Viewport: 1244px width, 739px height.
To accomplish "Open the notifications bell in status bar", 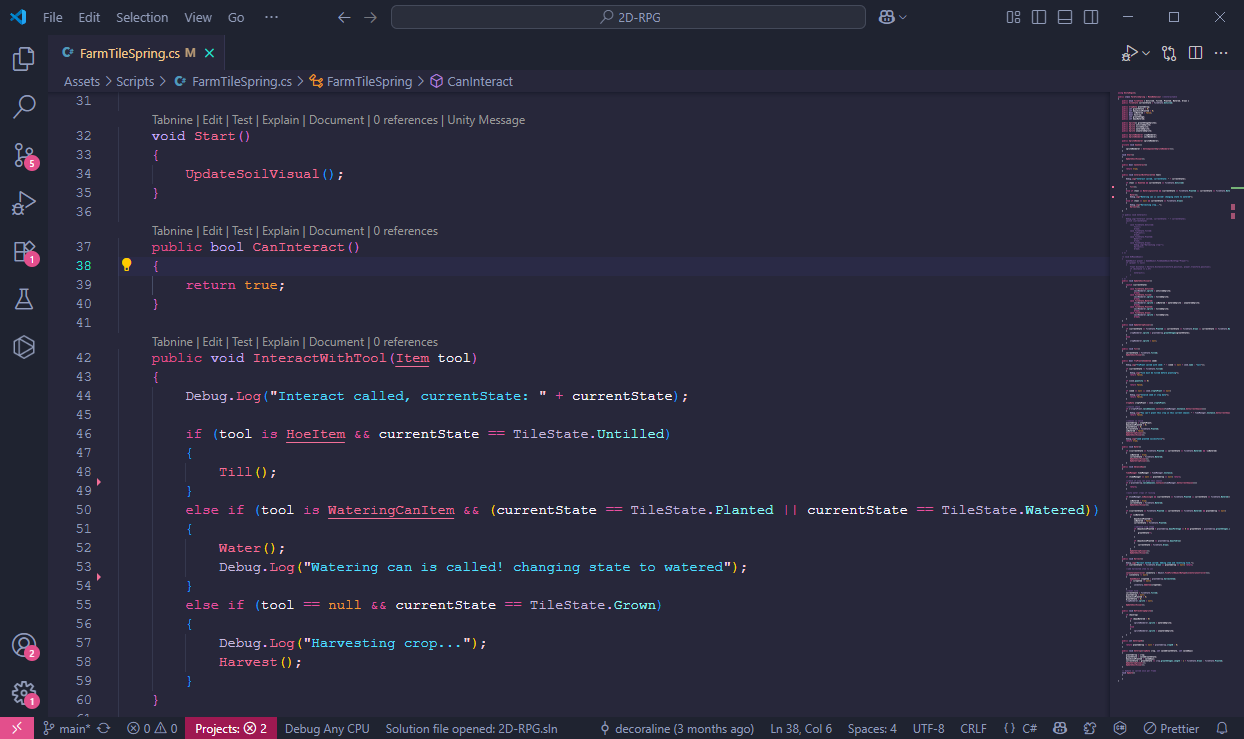I will click(1222, 729).
